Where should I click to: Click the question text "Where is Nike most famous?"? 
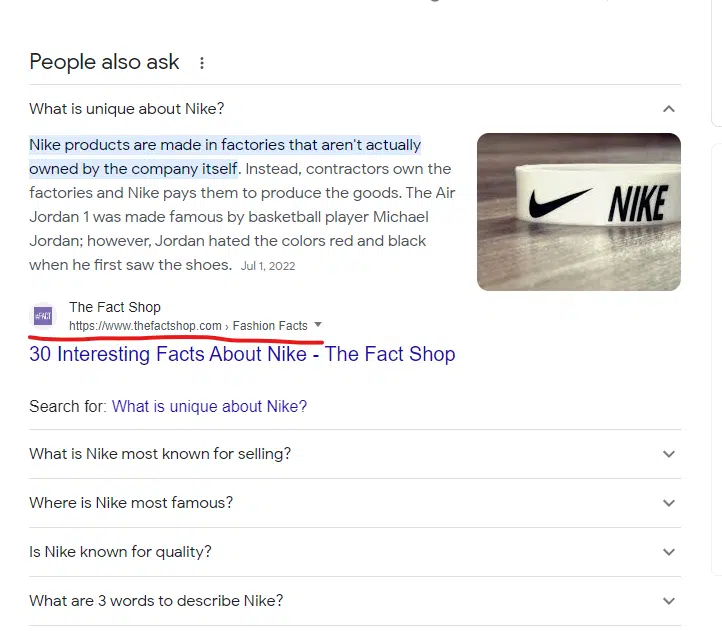[x=131, y=503]
